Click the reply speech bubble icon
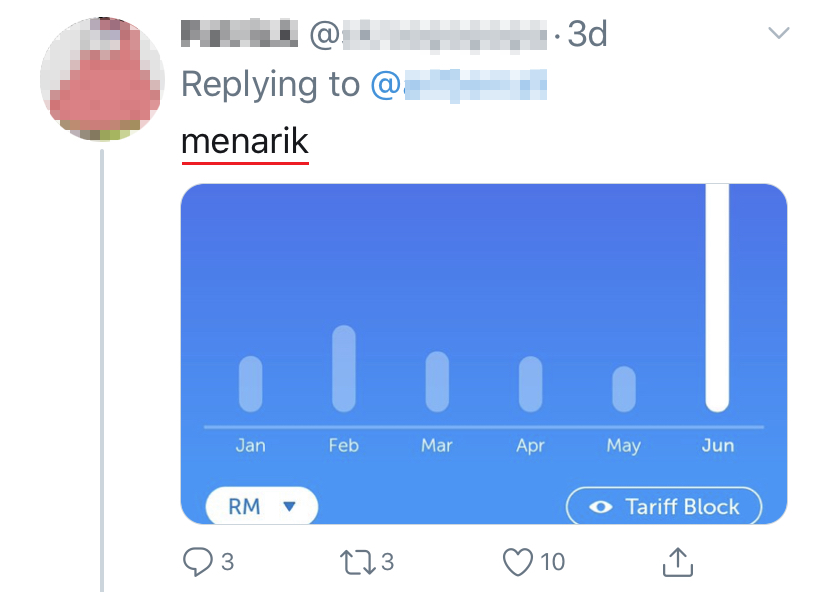 pyautogui.click(x=197, y=561)
